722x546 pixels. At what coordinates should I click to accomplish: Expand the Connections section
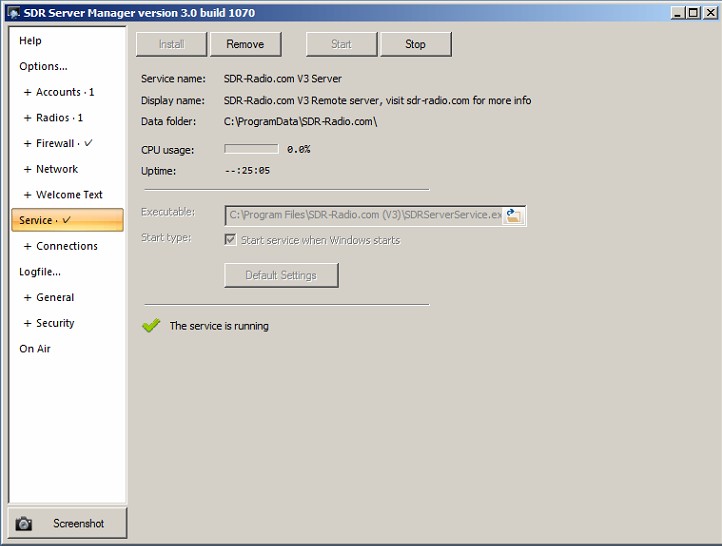(x=27, y=246)
